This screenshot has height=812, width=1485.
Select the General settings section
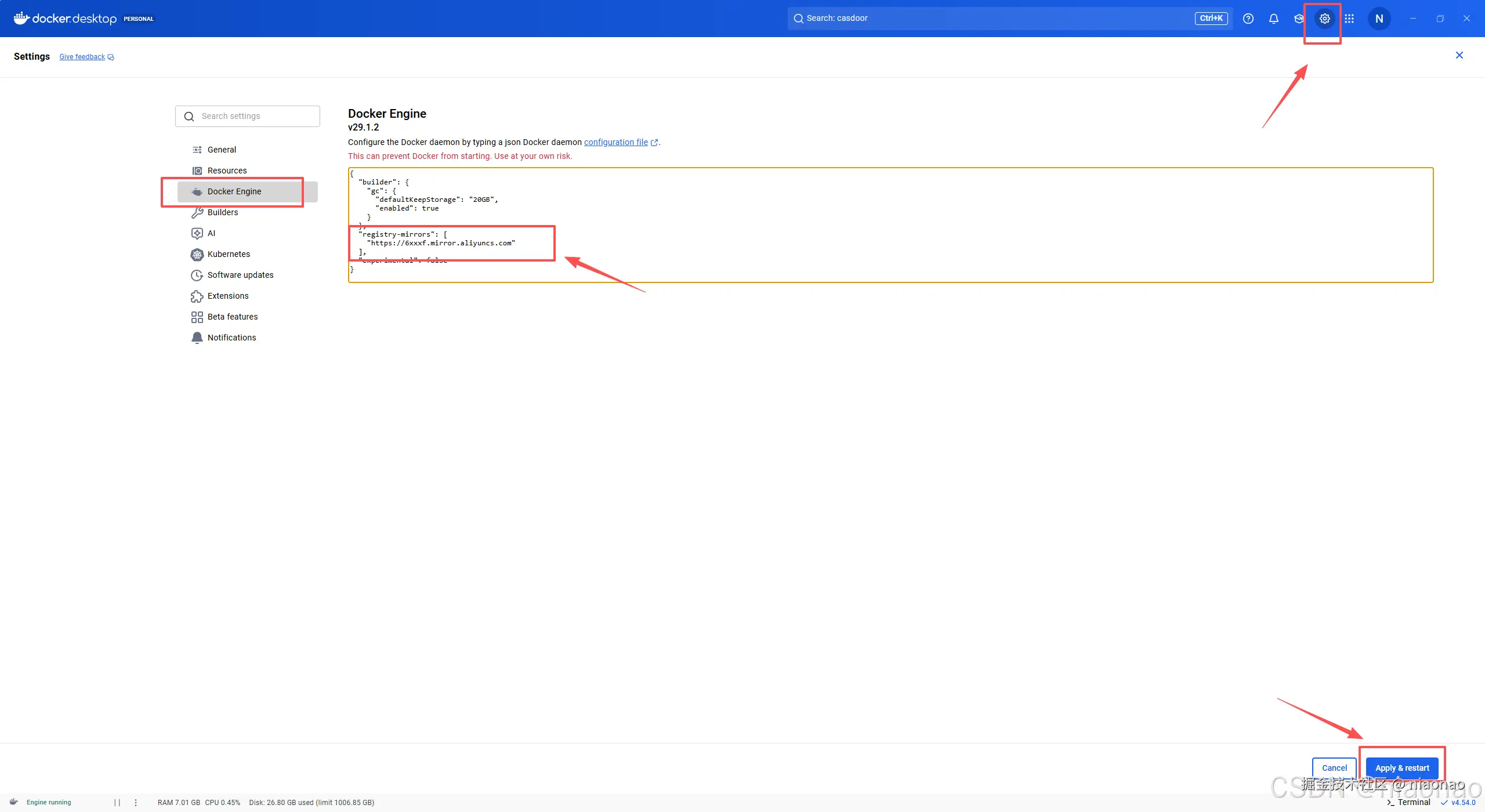[x=222, y=150]
